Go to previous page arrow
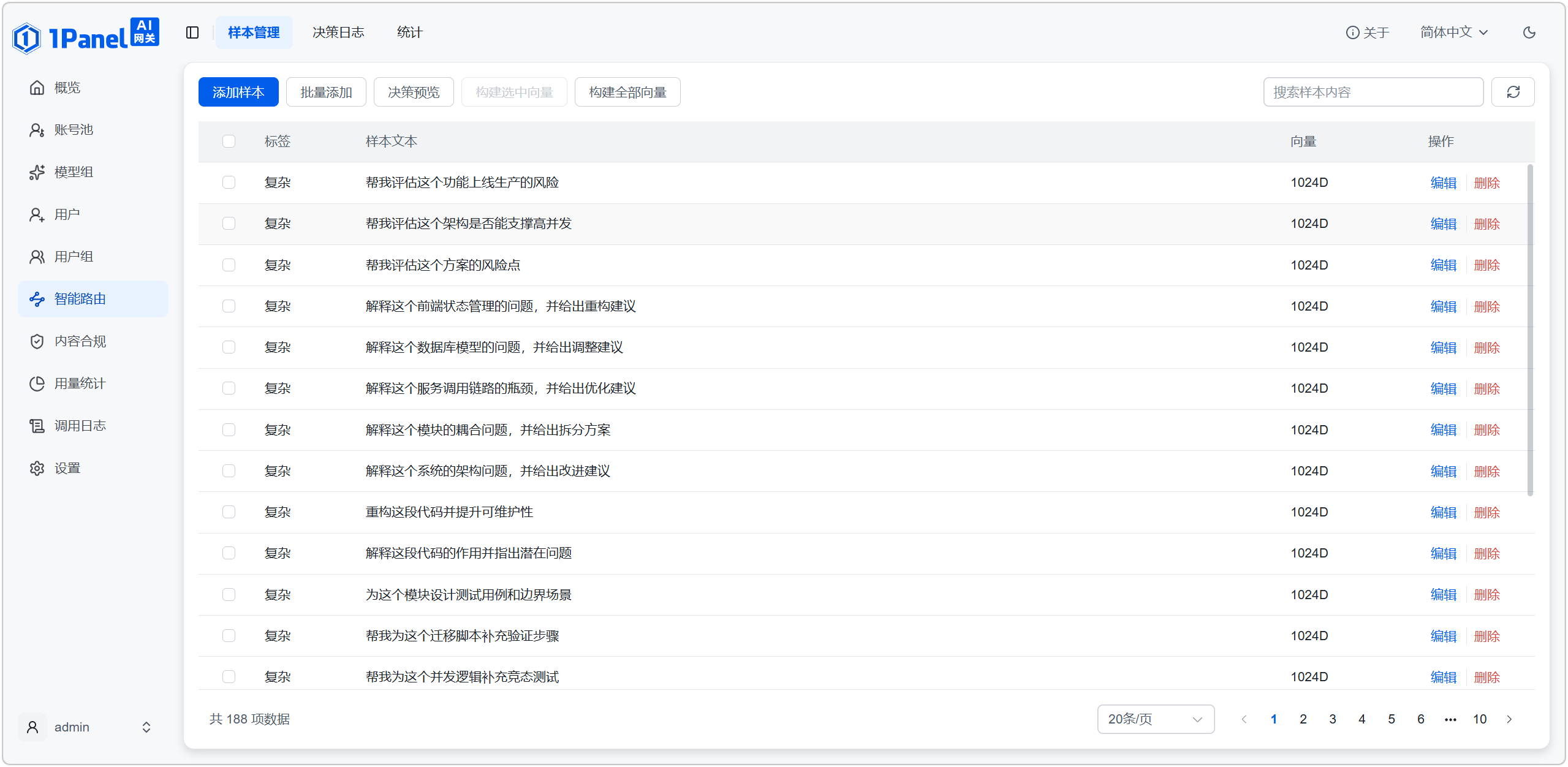 [x=1244, y=719]
